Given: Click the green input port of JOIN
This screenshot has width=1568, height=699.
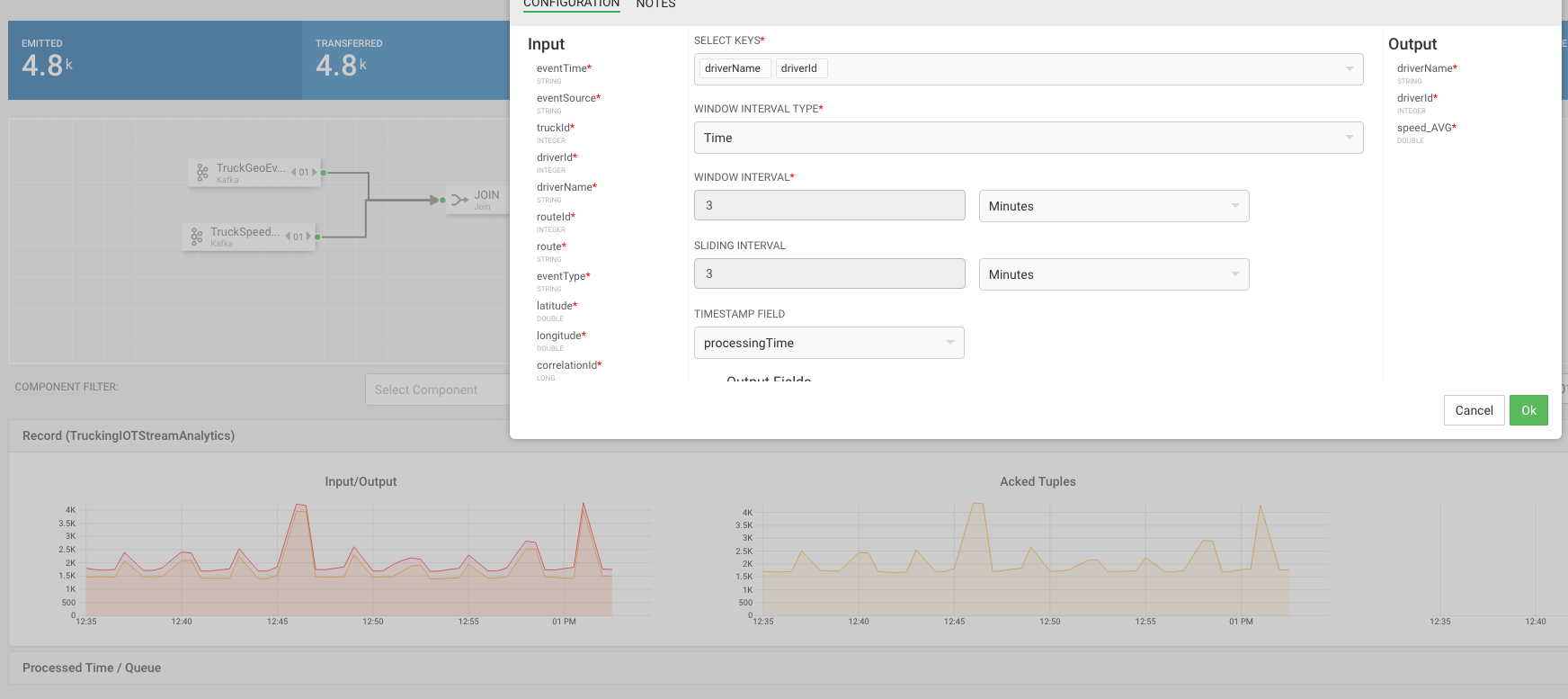Looking at the screenshot, I should tap(443, 200).
